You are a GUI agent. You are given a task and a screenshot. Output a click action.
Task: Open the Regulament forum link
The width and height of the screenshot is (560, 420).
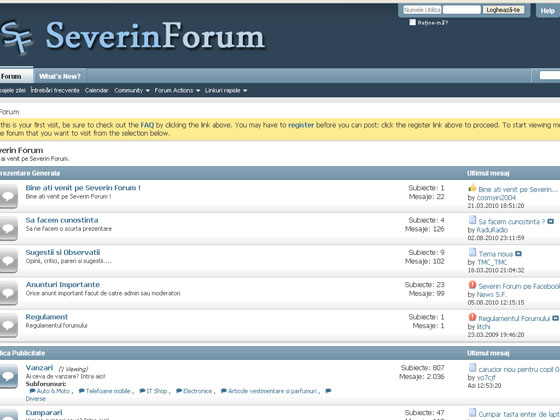(46, 317)
